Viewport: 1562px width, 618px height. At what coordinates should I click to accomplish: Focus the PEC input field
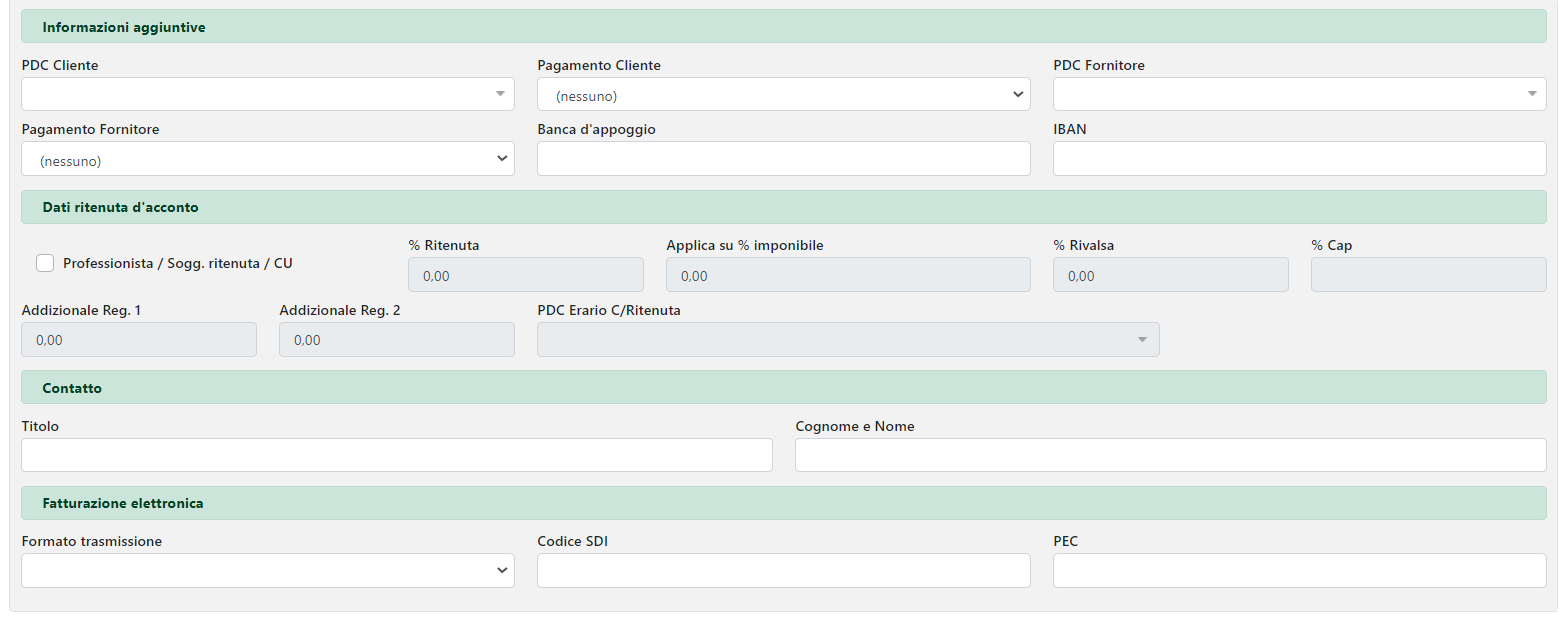tap(1299, 570)
